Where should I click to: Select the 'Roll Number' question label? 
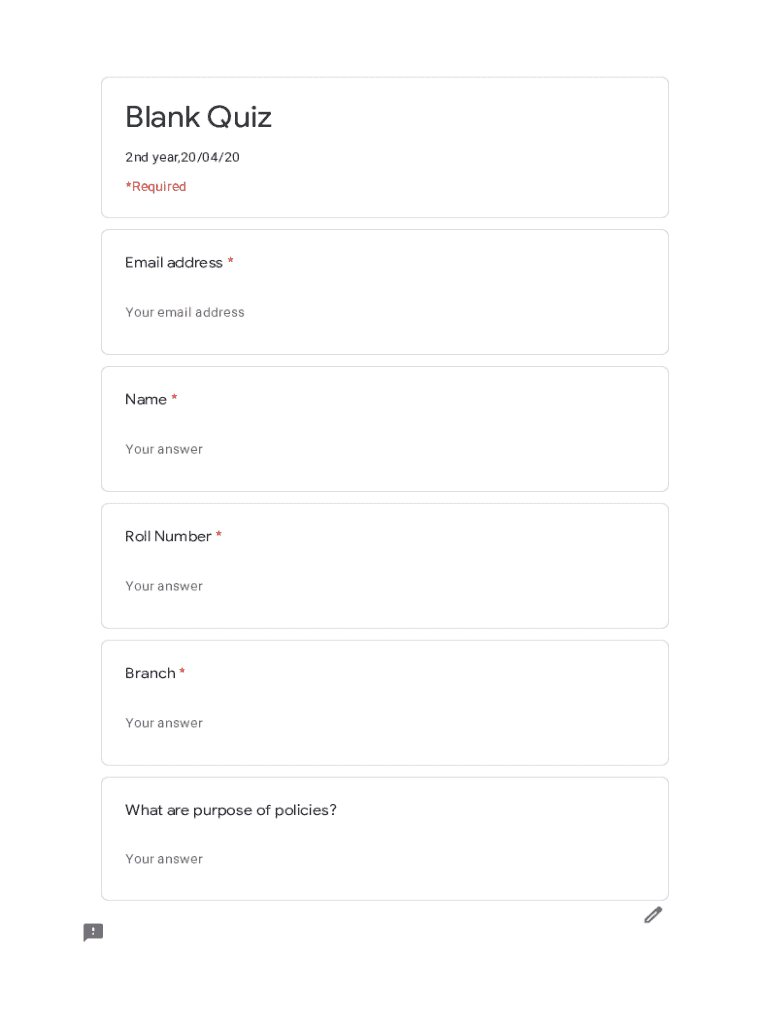pos(168,537)
